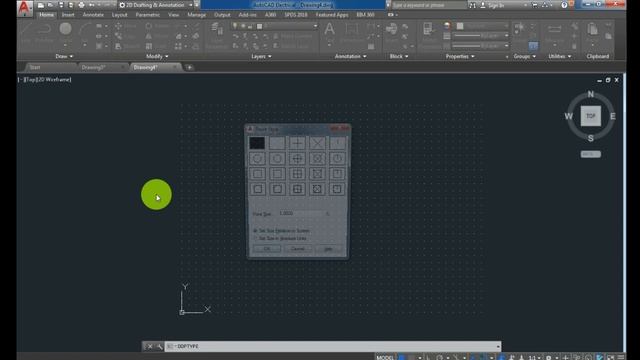Select the Circle tool in Draw panel
Viewport: 640px width, 360px height.
coord(65,29)
